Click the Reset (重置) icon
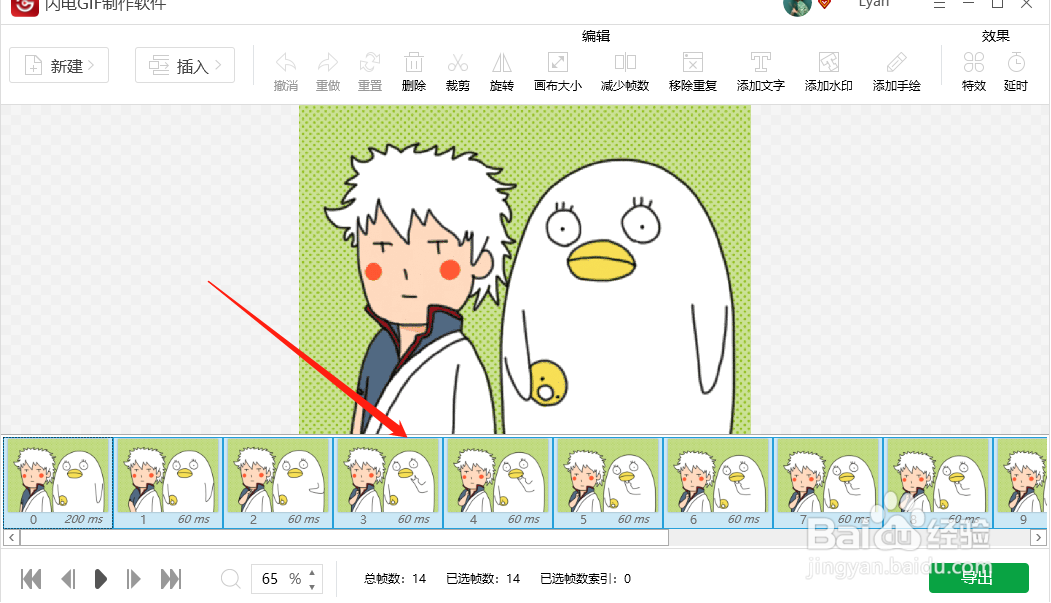 (369, 63)
